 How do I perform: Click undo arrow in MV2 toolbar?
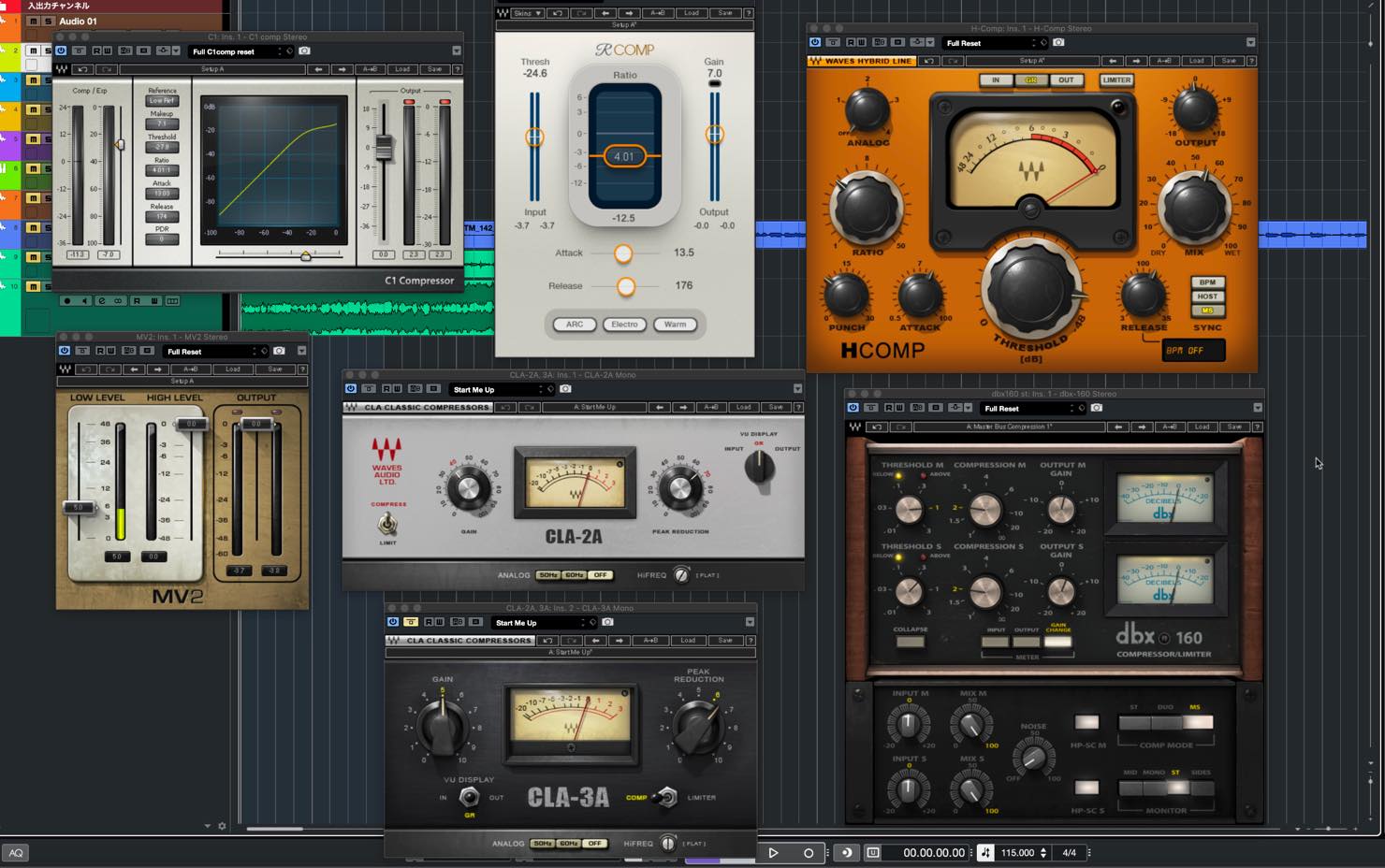[87, 369]
